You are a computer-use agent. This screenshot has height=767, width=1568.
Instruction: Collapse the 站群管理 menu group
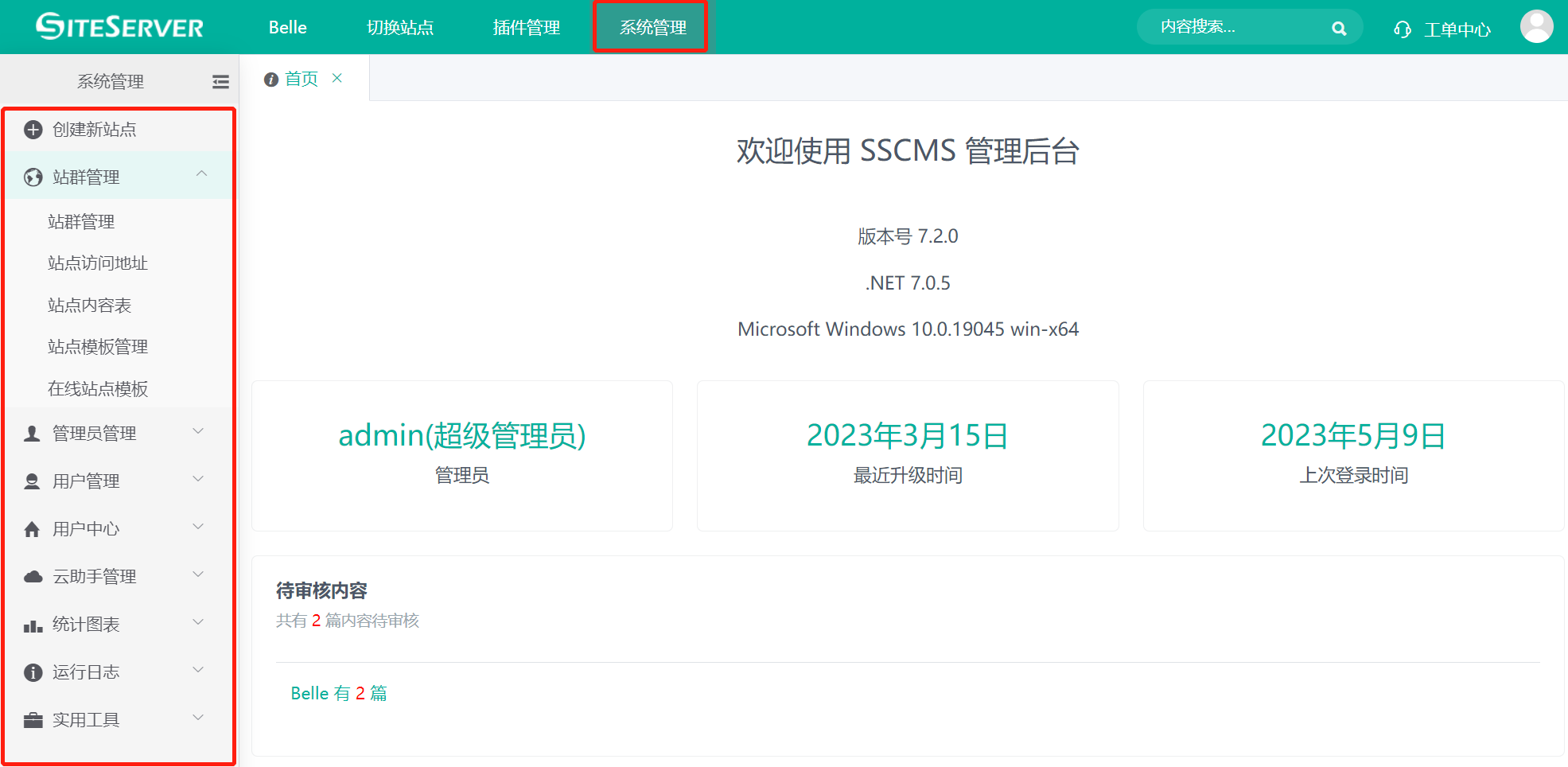point(201,174)
